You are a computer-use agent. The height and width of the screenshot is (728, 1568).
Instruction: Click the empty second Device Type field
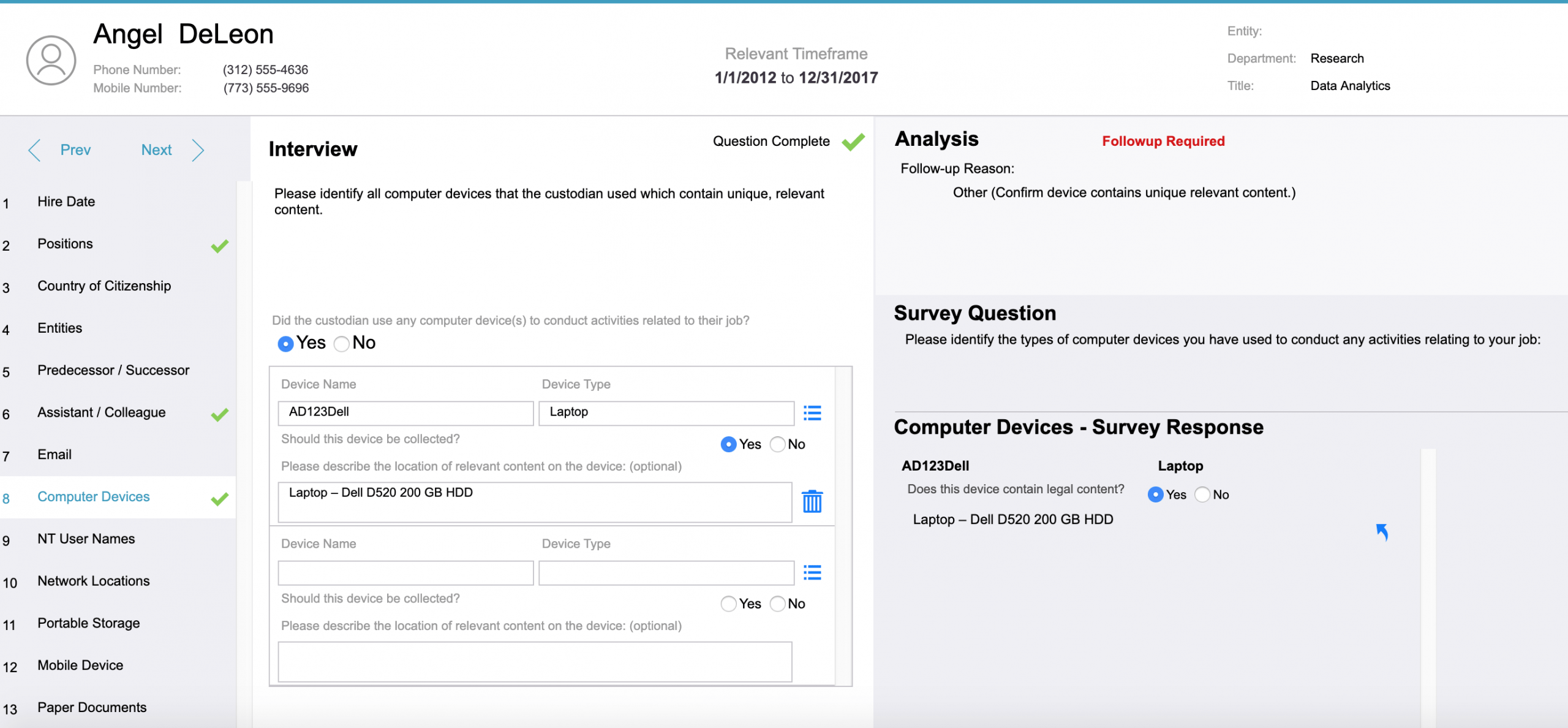pyautogui.click(x=666, y=572)
